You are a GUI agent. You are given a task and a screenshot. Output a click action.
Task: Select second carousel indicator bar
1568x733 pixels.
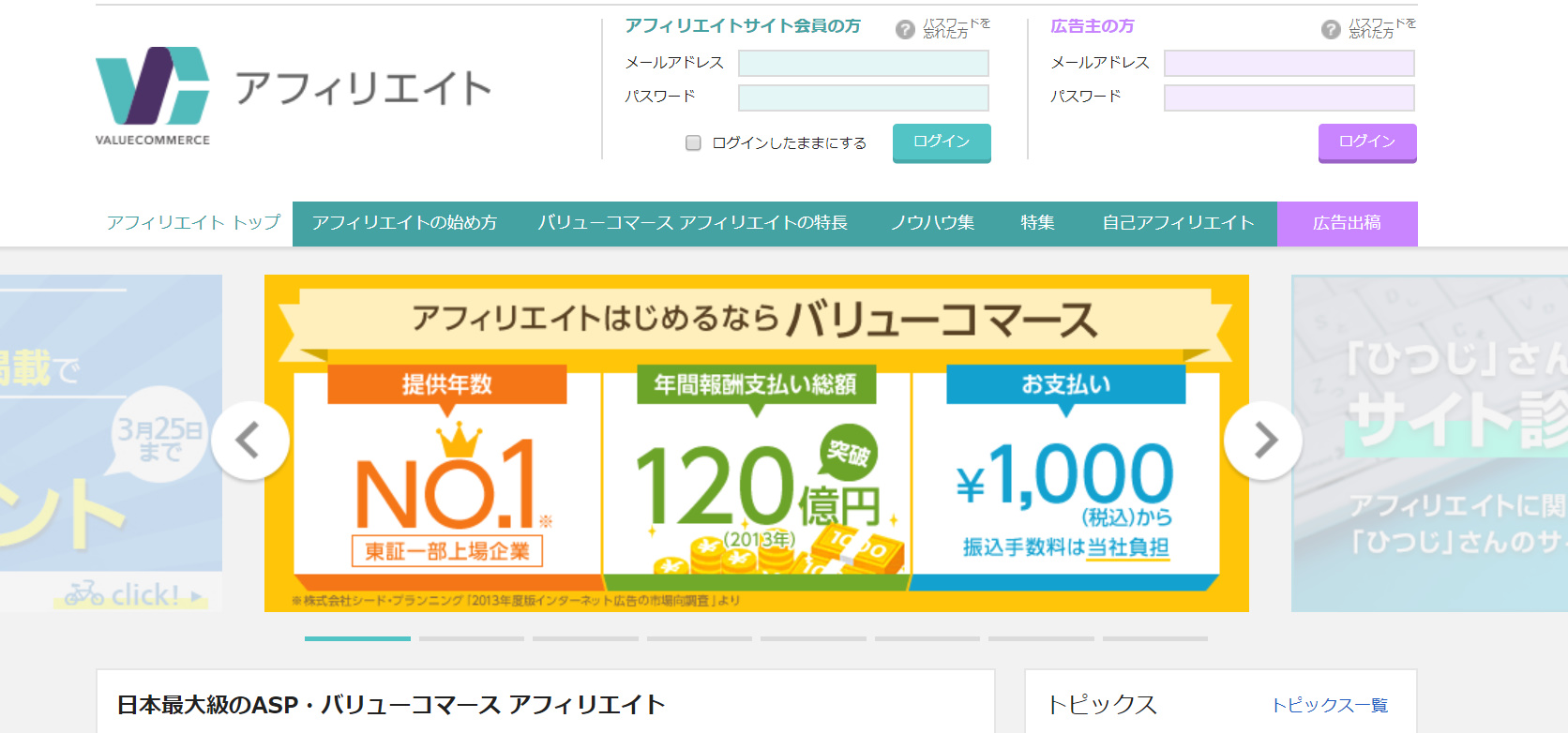point(472,638)
